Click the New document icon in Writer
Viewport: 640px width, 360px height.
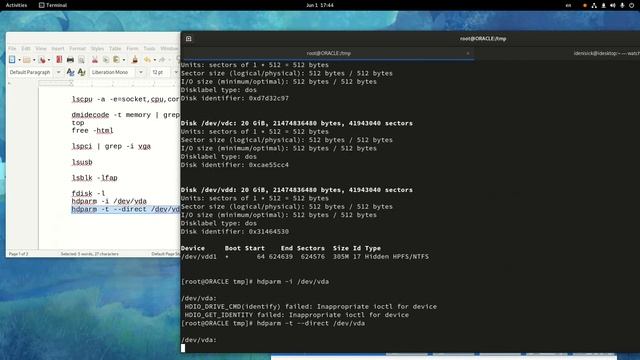(x=12, y=60)
